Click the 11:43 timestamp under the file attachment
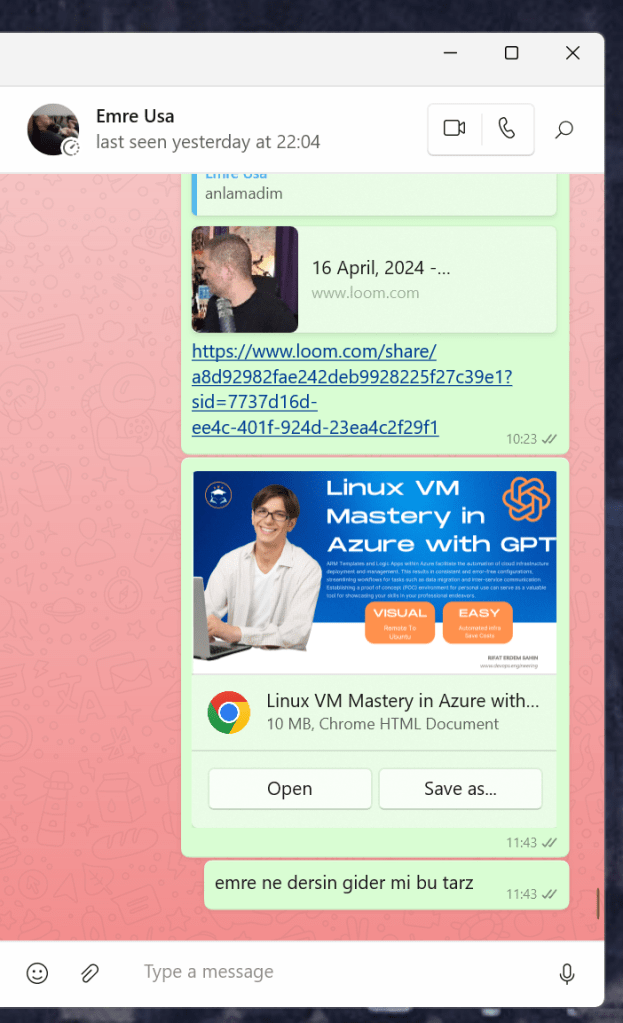The width and height of the screenshot is (623, 1023). 521,843
